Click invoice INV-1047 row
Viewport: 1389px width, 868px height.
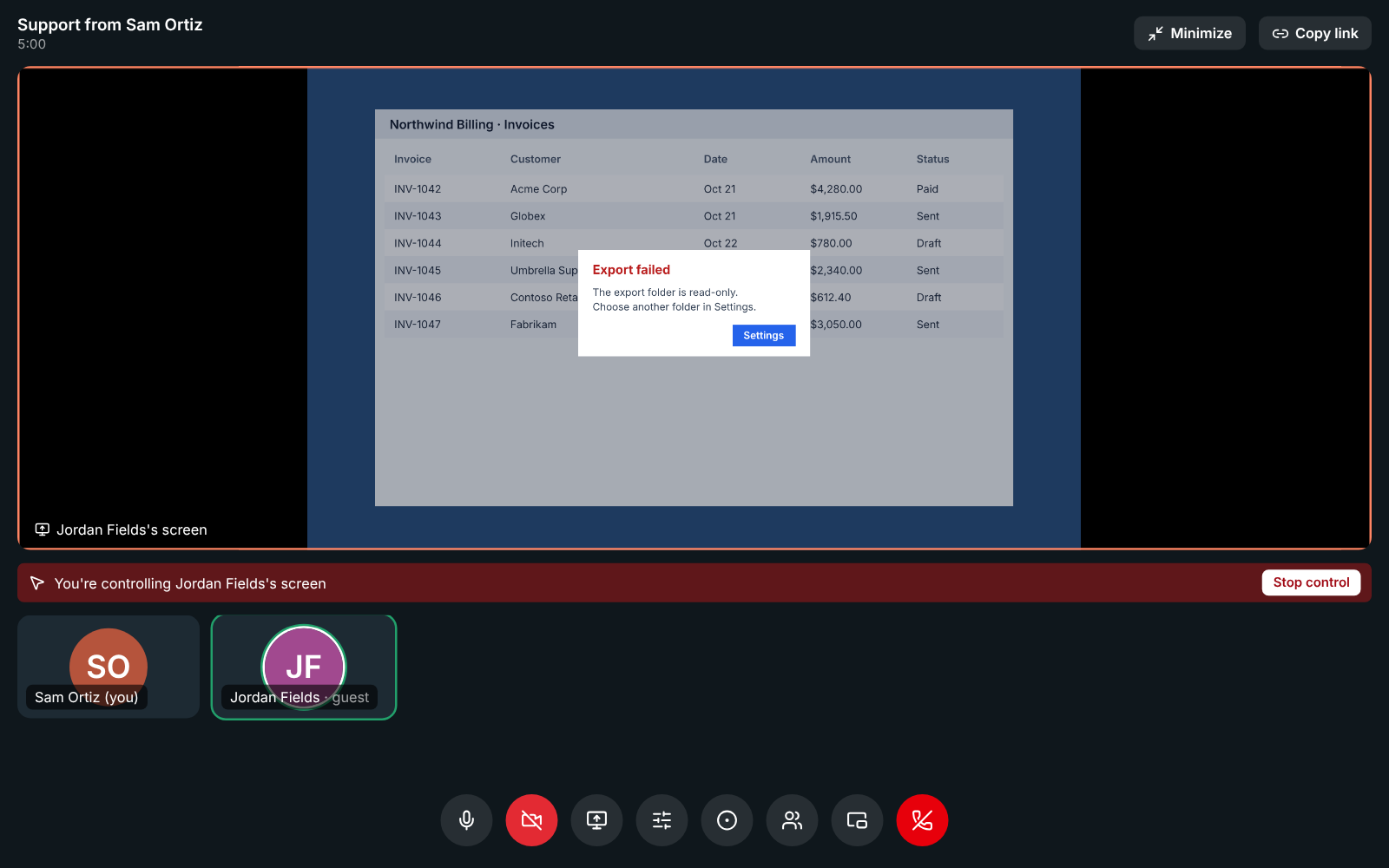(x=694, y=325)
